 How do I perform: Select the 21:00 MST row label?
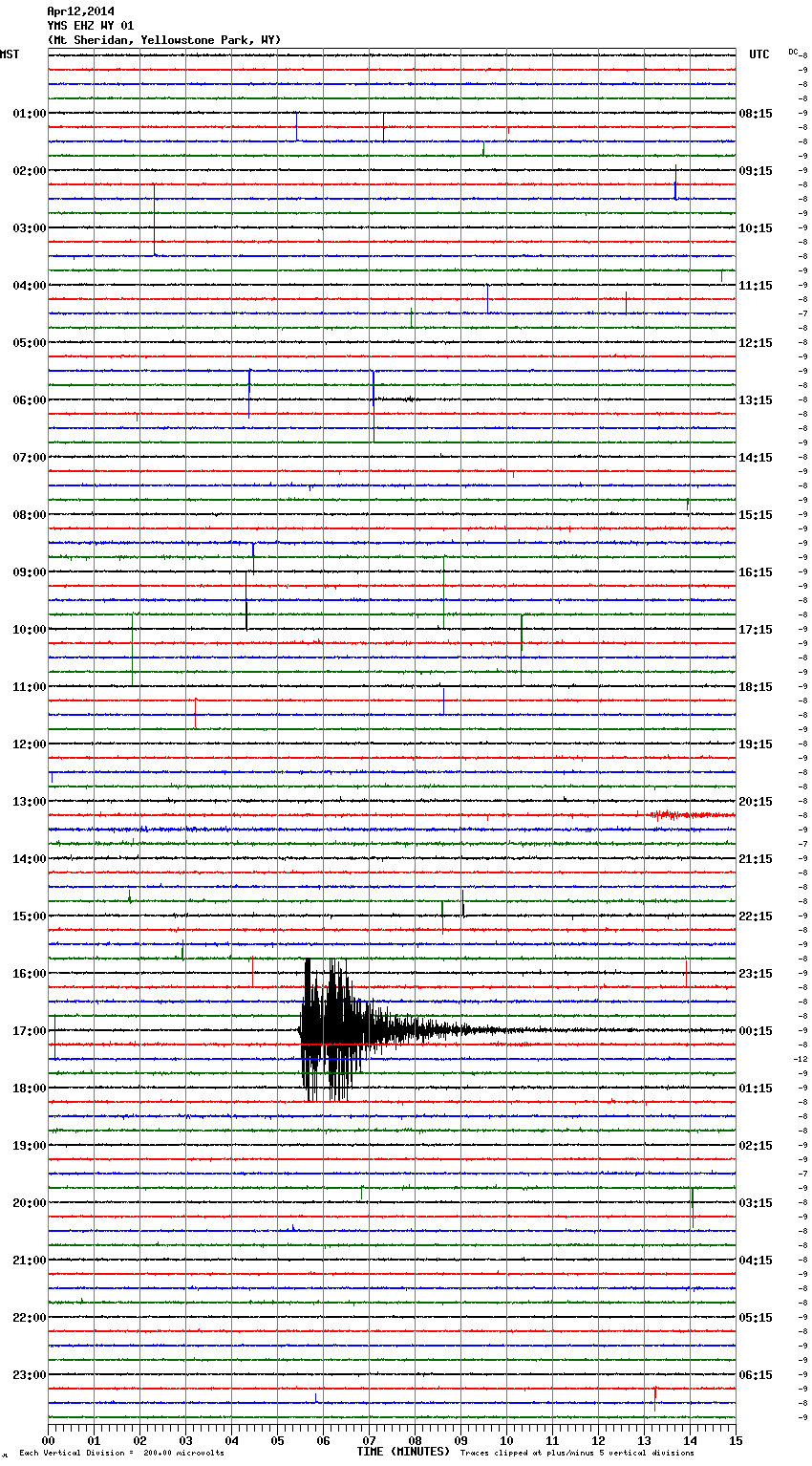click(30, 1261)
